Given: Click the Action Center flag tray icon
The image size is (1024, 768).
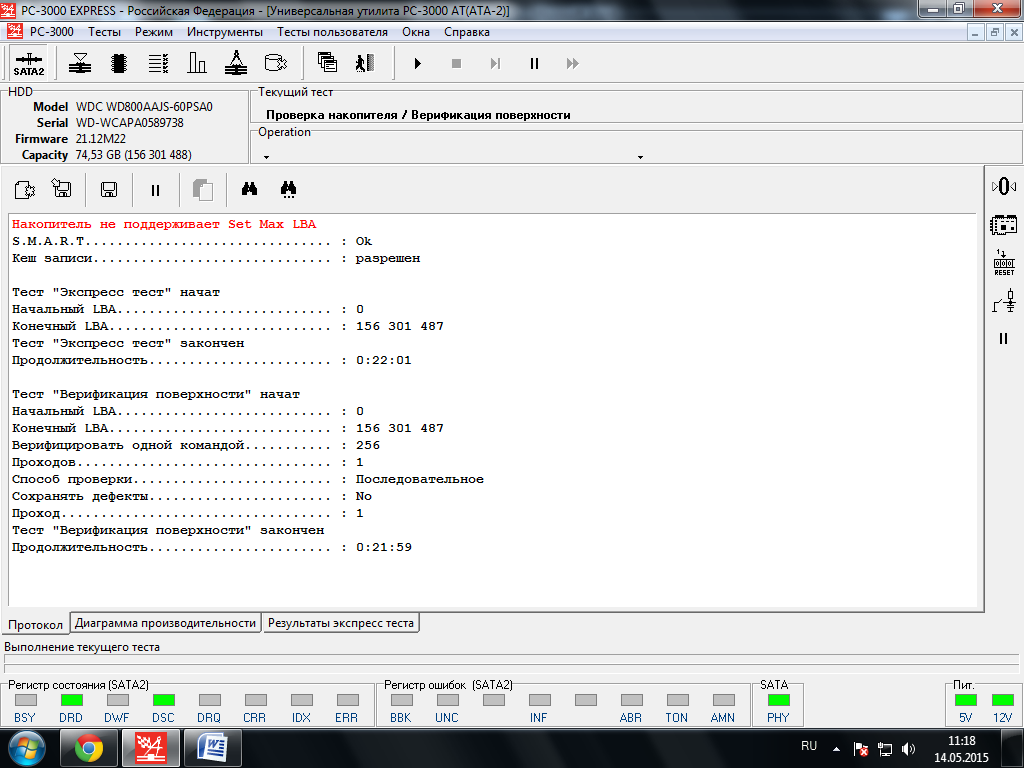Looking at the screenshot, I should coord(861,749).
